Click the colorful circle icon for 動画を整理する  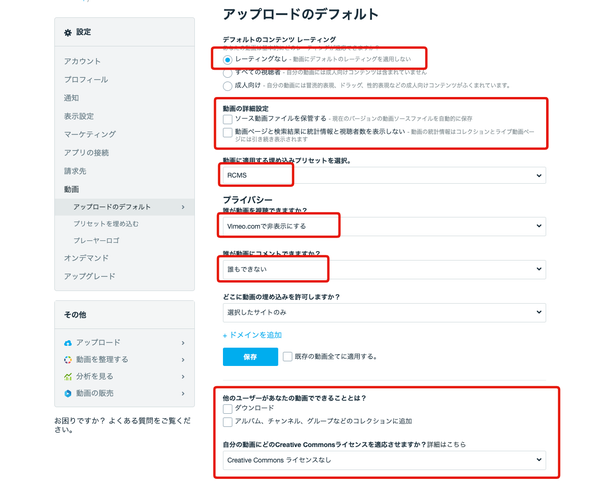click(68, 360)
